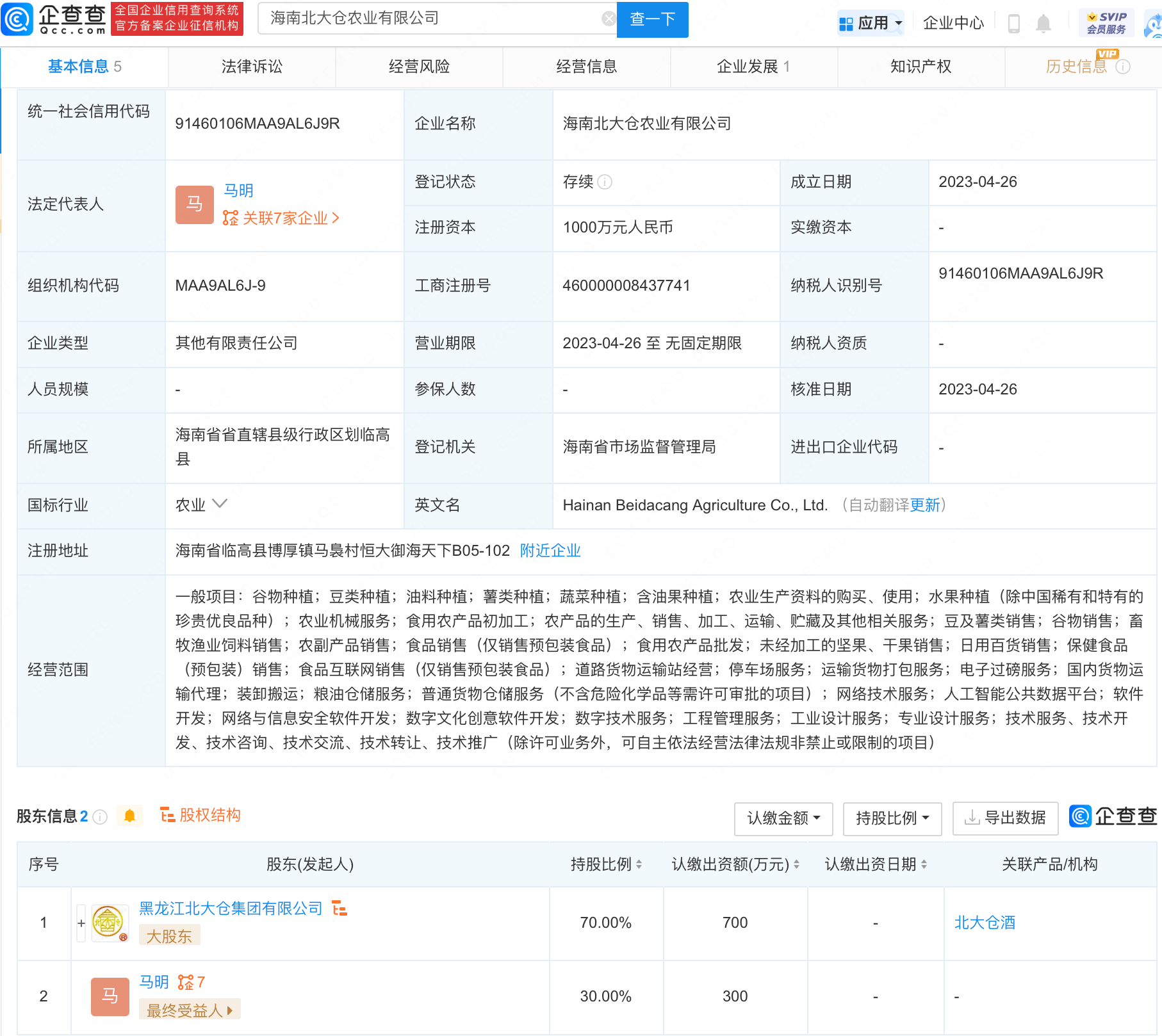Click equity tree icon beside 黑龙江北大仓集团

pyautogui.click(x=340, y=908)
